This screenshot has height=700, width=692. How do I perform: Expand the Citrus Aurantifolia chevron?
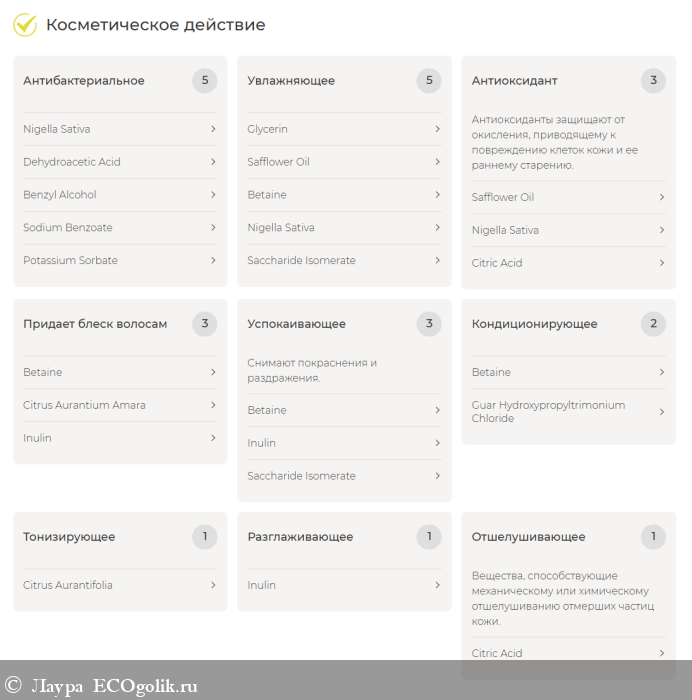213,585
